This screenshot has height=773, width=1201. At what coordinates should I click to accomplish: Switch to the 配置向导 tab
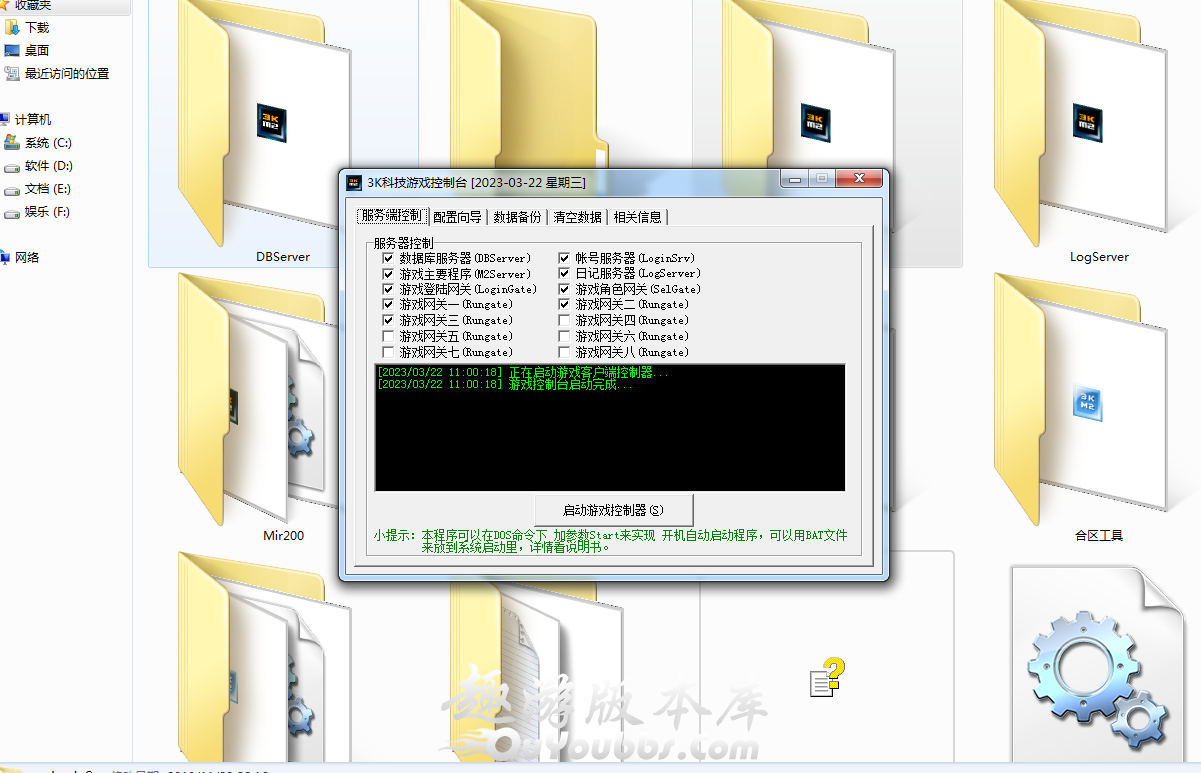[x=457, y=217]
